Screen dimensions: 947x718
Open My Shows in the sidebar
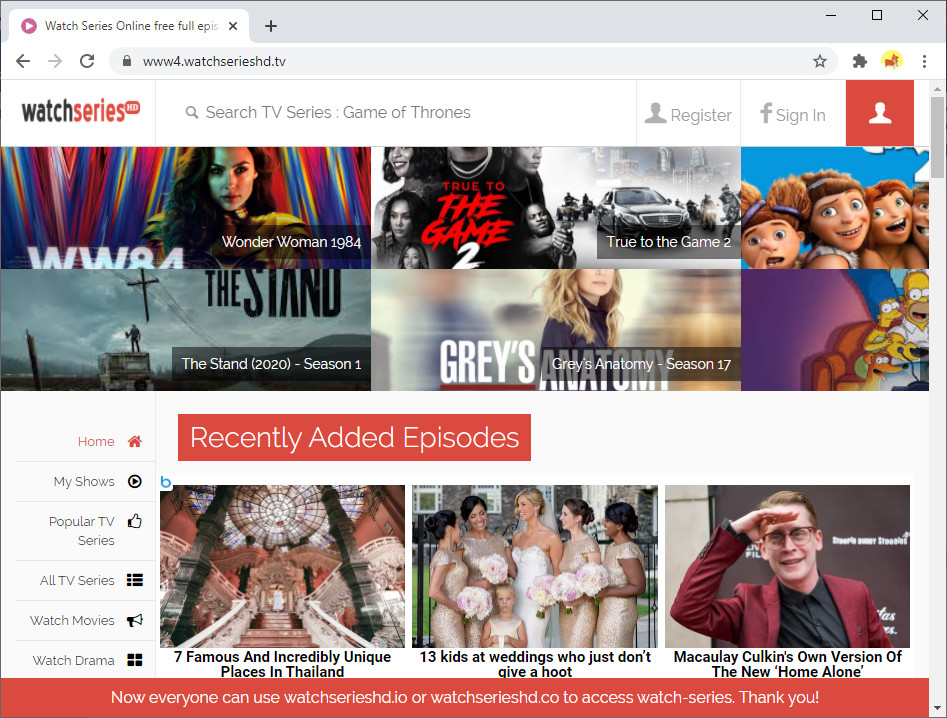(84, 481)
